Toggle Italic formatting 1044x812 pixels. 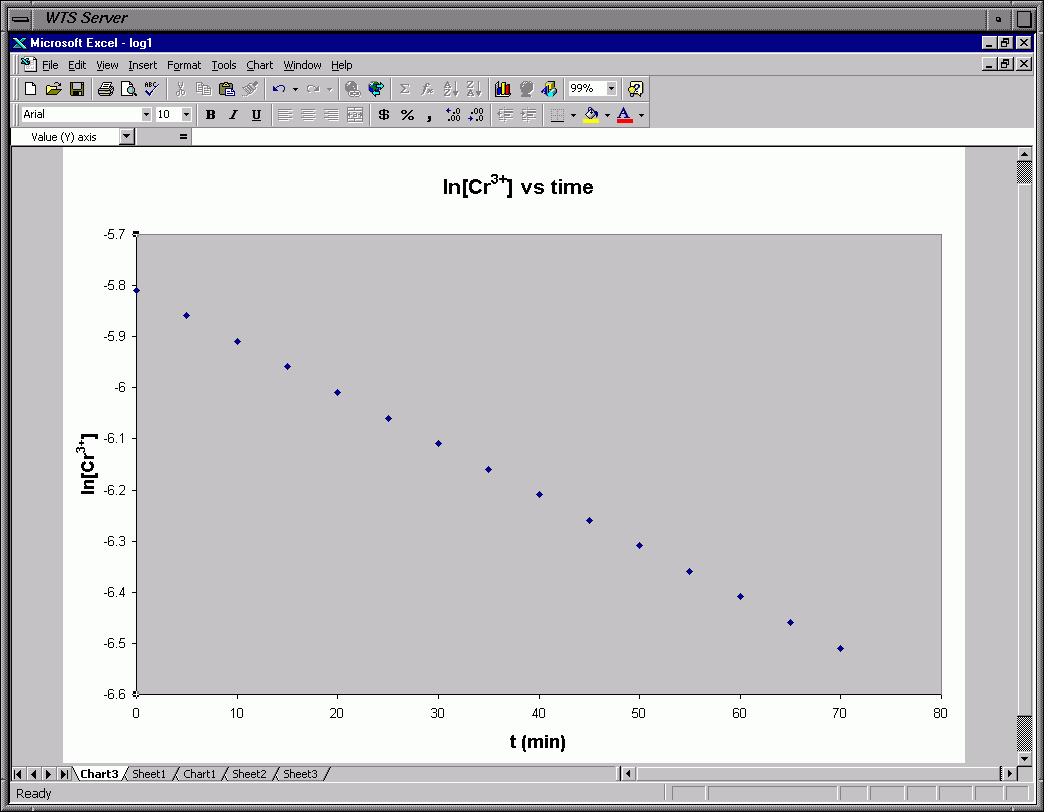(233, 115)
